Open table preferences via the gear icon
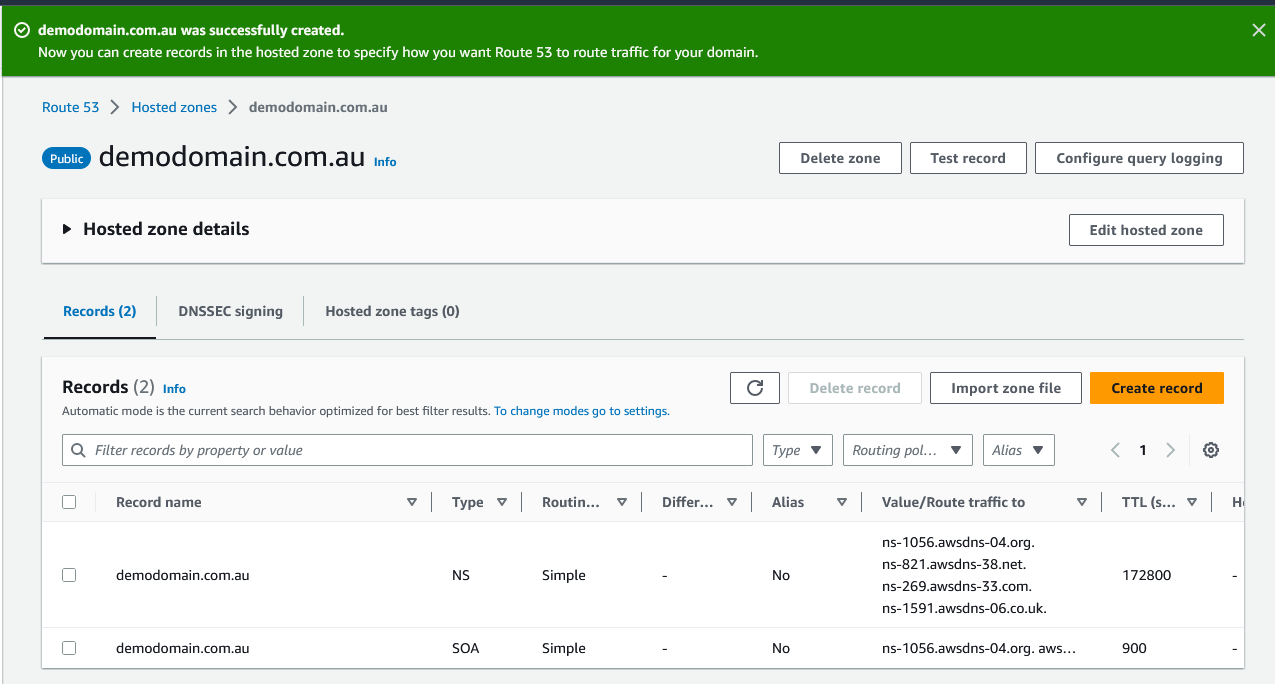The image size is (1275, 684). click(x=1211, y=450)
